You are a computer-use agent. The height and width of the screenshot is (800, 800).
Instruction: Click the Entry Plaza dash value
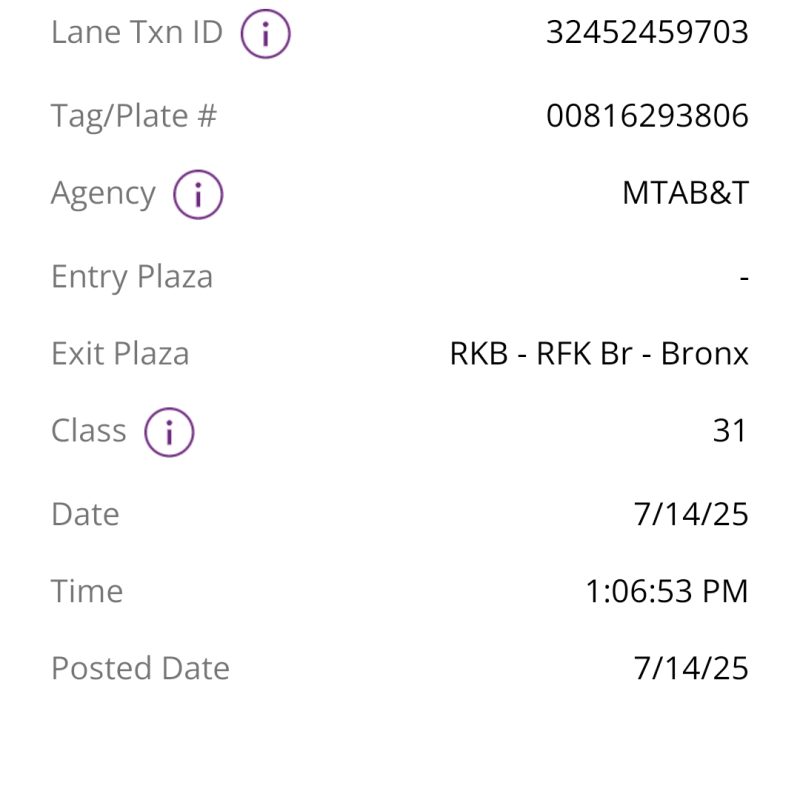(744, 277)
